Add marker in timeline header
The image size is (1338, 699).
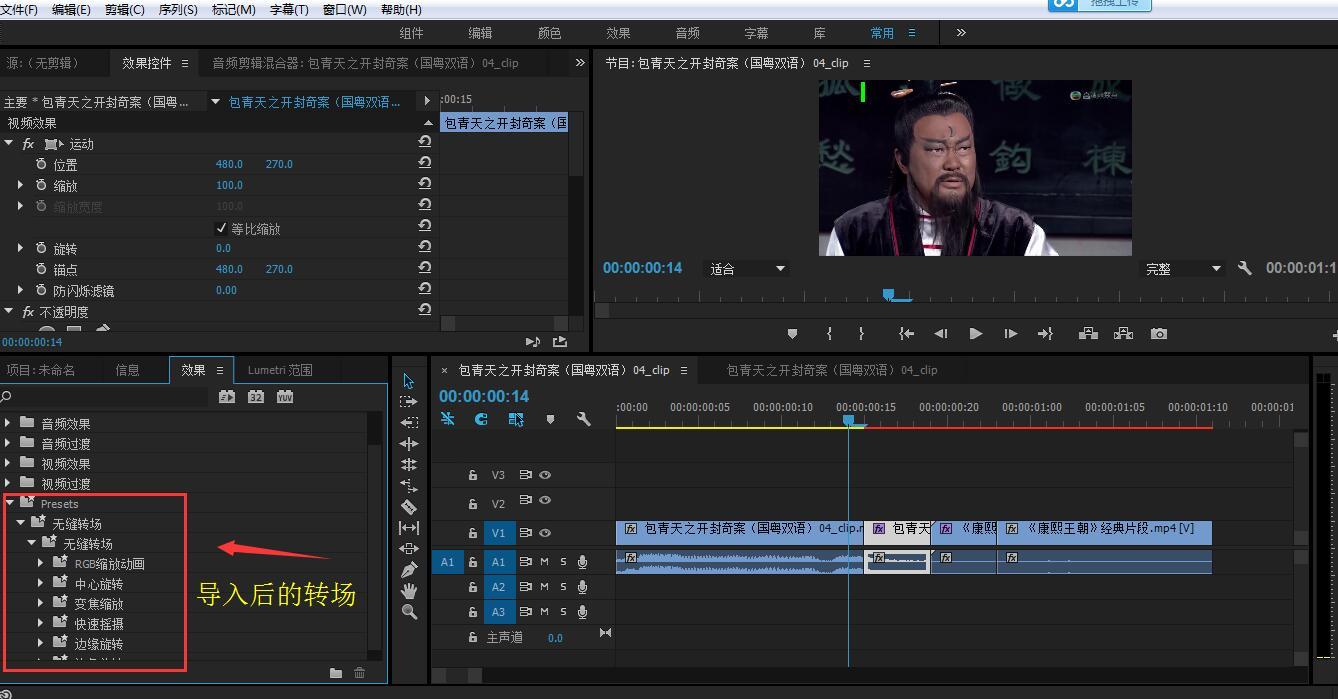click(550, 419)
